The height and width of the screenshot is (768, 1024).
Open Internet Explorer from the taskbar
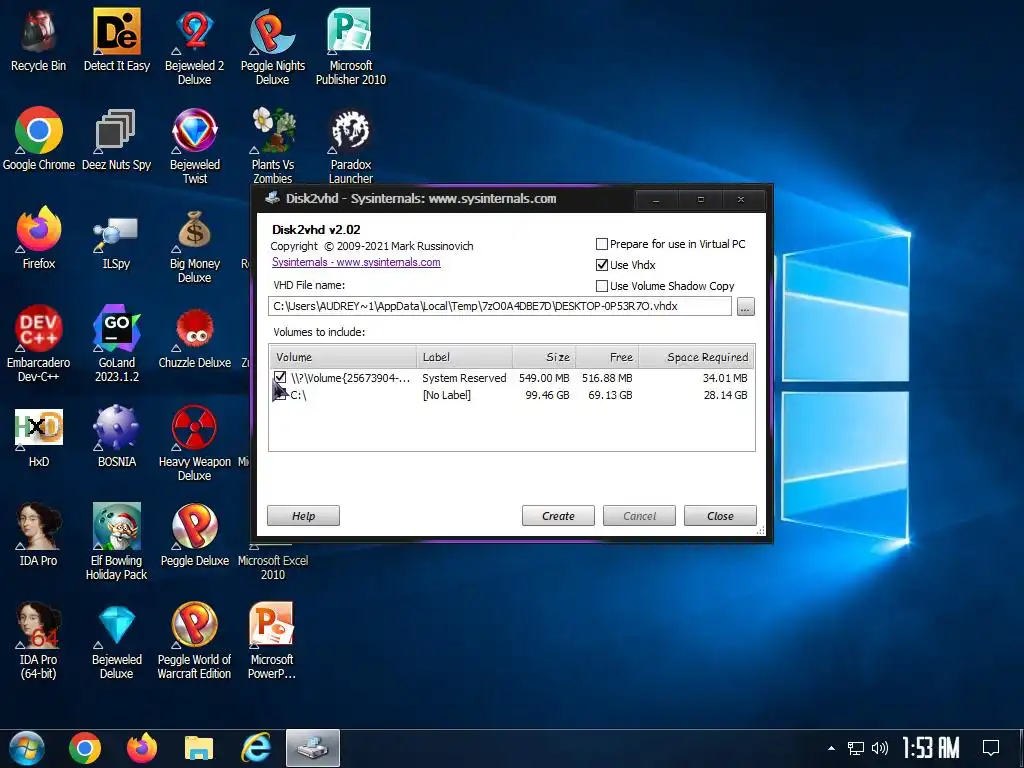coord(256,748)
